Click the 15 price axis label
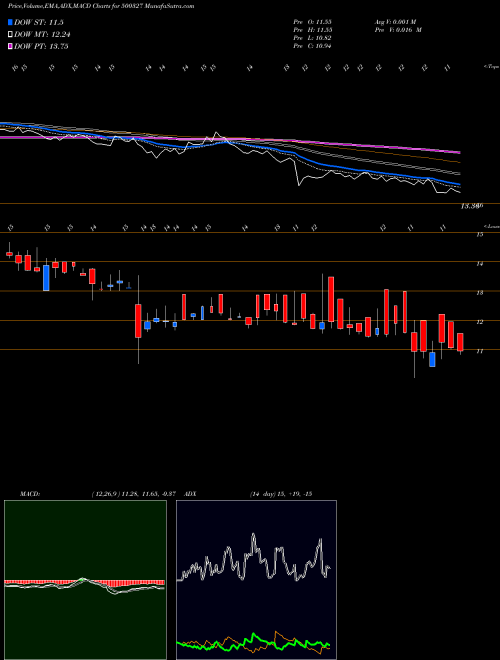The image size is (500, 660). (479, 235)
